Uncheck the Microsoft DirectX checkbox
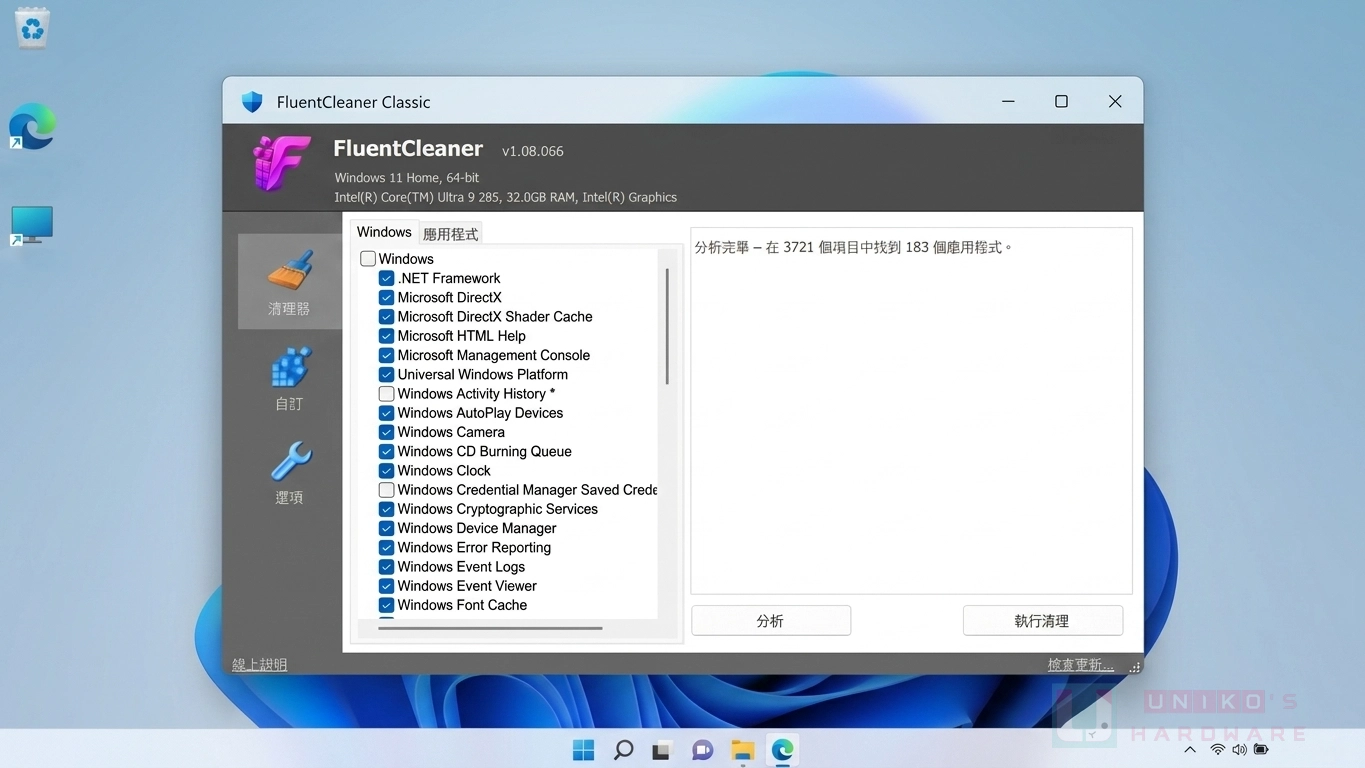 [386, 297]
